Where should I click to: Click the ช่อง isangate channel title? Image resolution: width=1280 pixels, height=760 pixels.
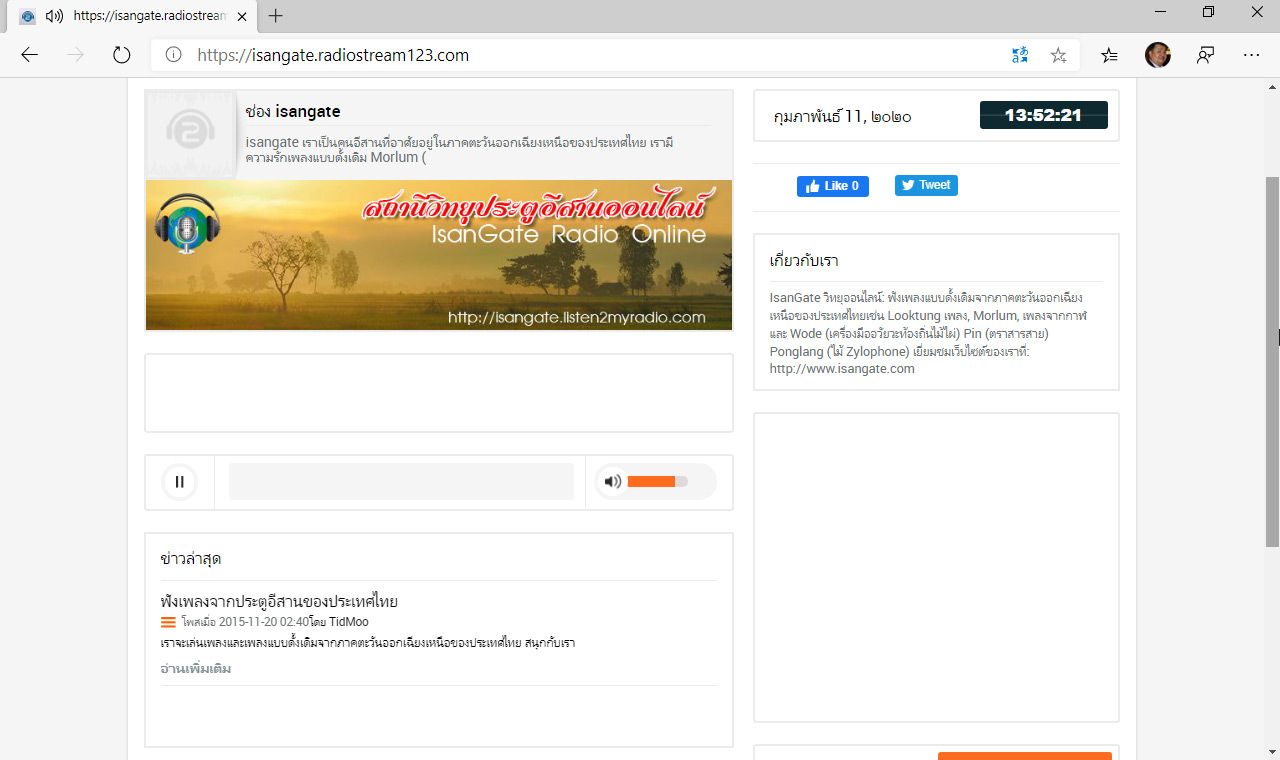tap(293, 111)
